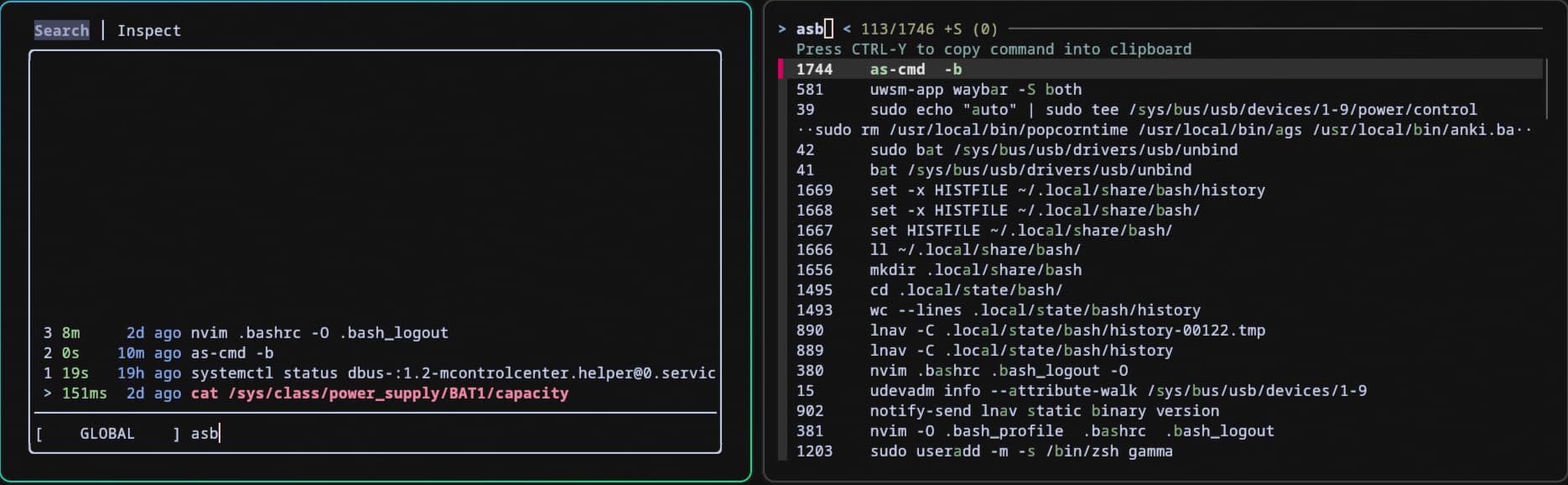Select row 581 uwsm-app waybar -S both
This screenshot has width=1568, height=485.
1160,90
